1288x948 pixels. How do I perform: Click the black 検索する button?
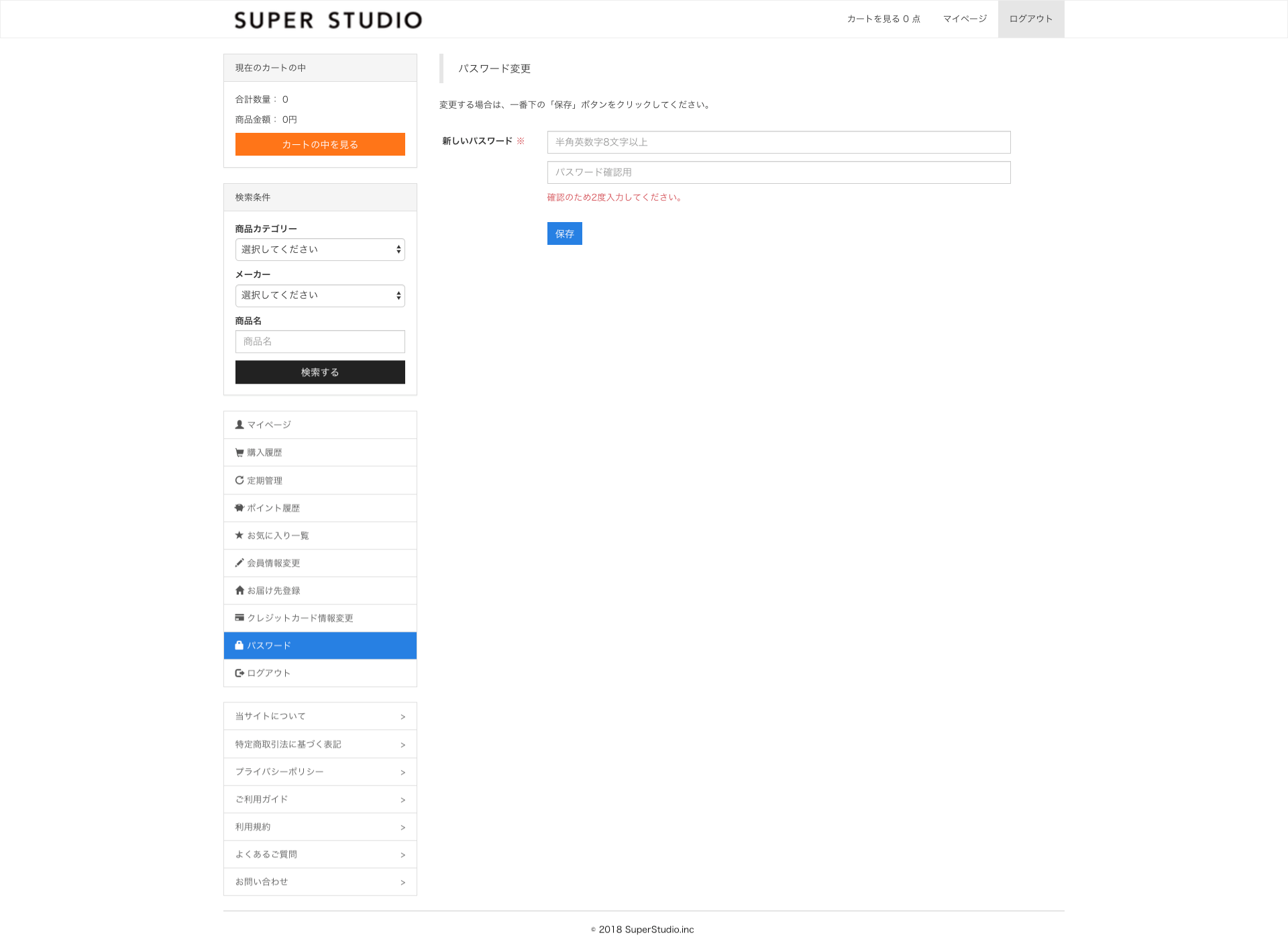(320, 372)
